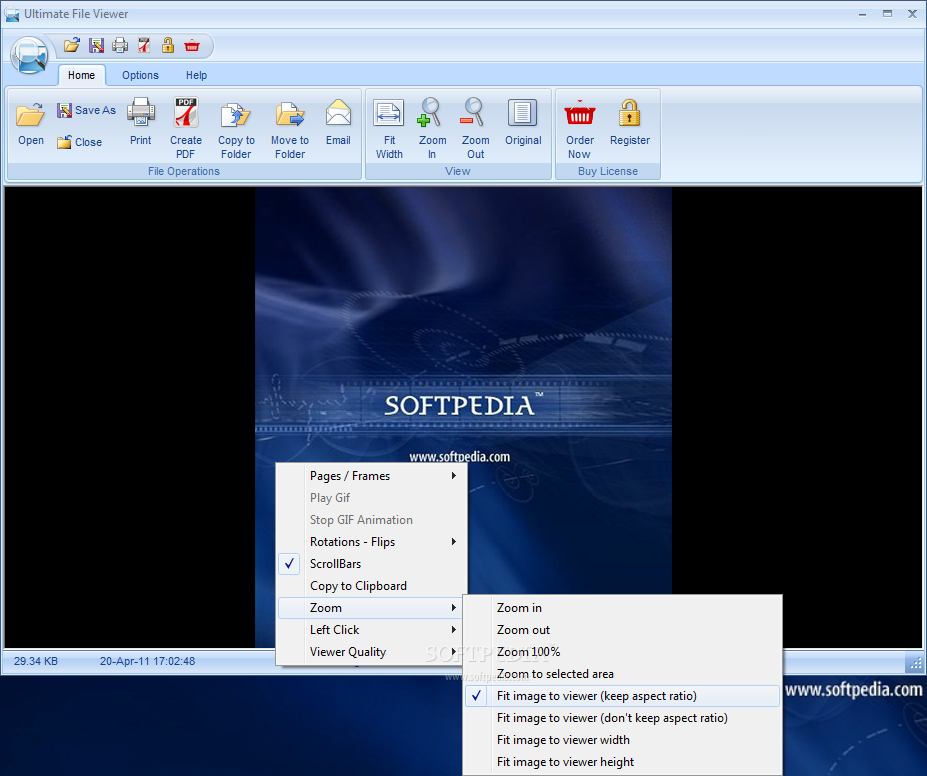
Task: Select Fit image to viewer height
Action: point(622,762)
